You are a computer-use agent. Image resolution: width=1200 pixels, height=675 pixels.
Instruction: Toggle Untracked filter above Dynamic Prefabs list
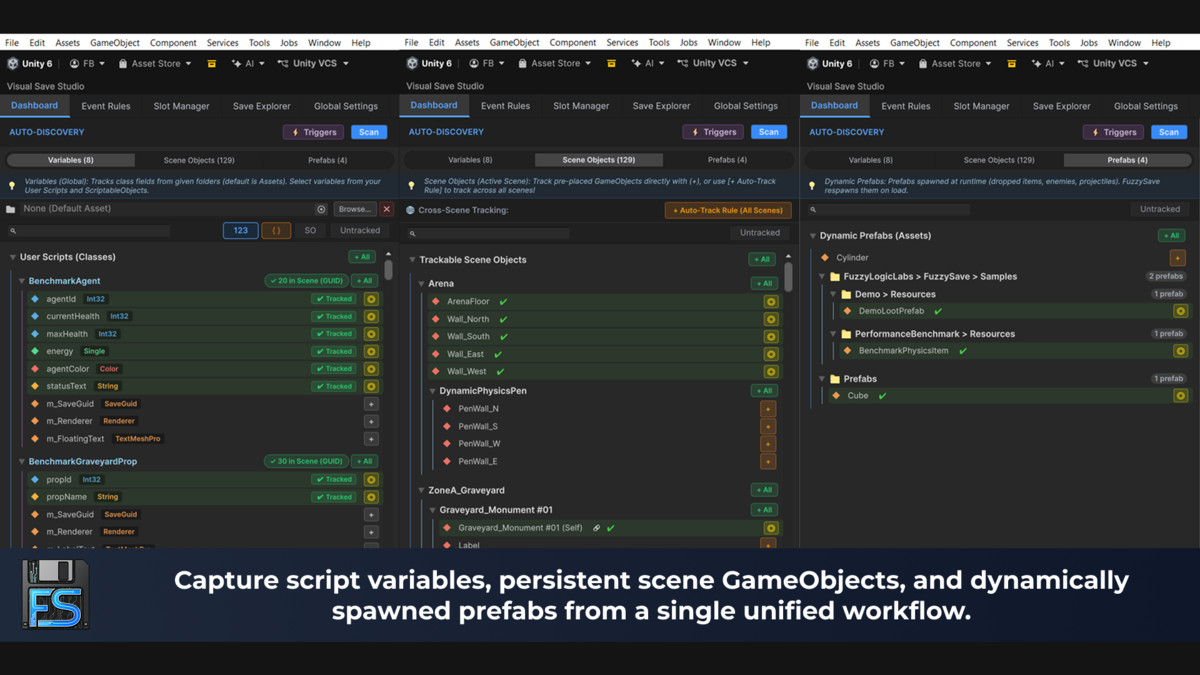[x=1160, y=209]
